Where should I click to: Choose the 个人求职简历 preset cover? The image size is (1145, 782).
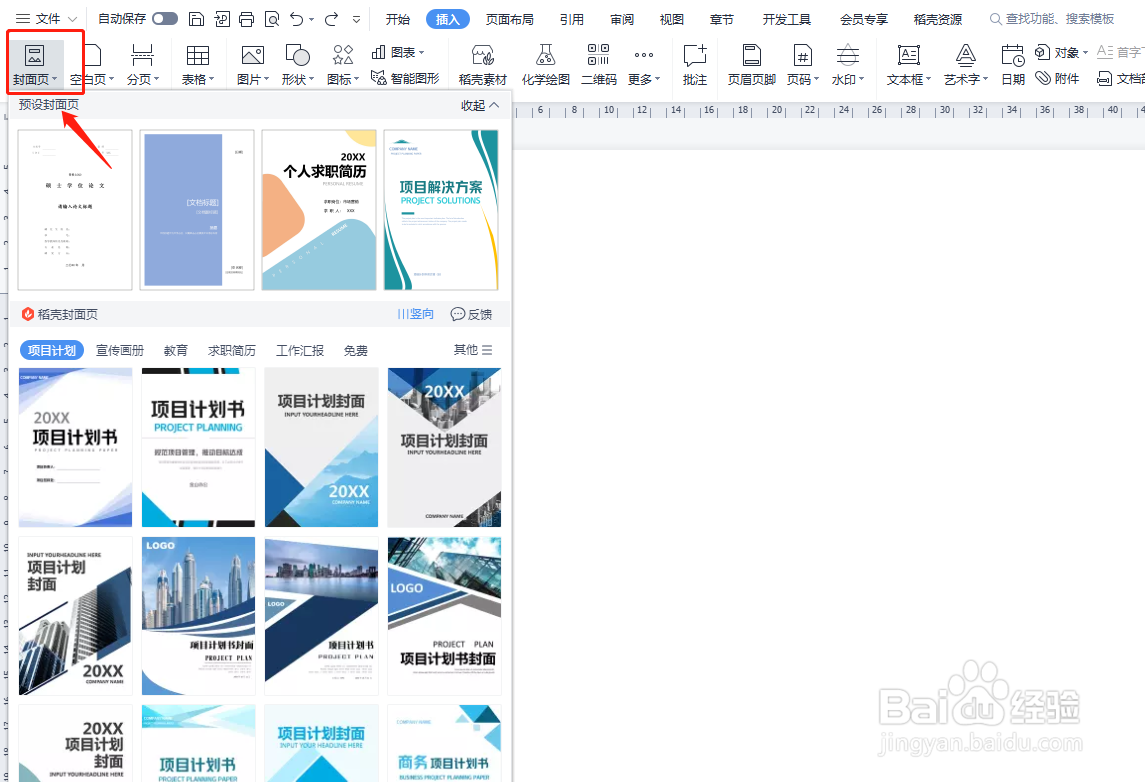(319, 210)
